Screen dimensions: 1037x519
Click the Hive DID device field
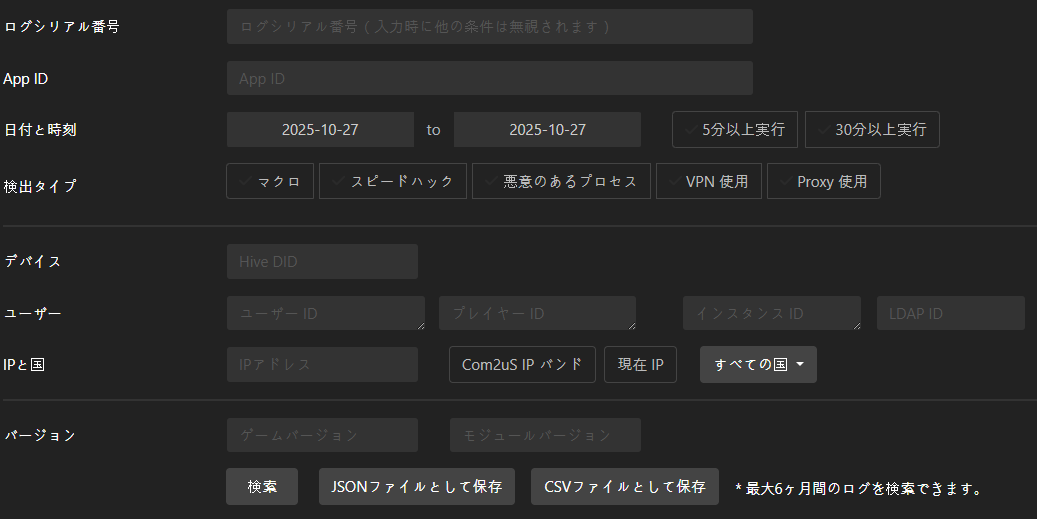(322, 262)
